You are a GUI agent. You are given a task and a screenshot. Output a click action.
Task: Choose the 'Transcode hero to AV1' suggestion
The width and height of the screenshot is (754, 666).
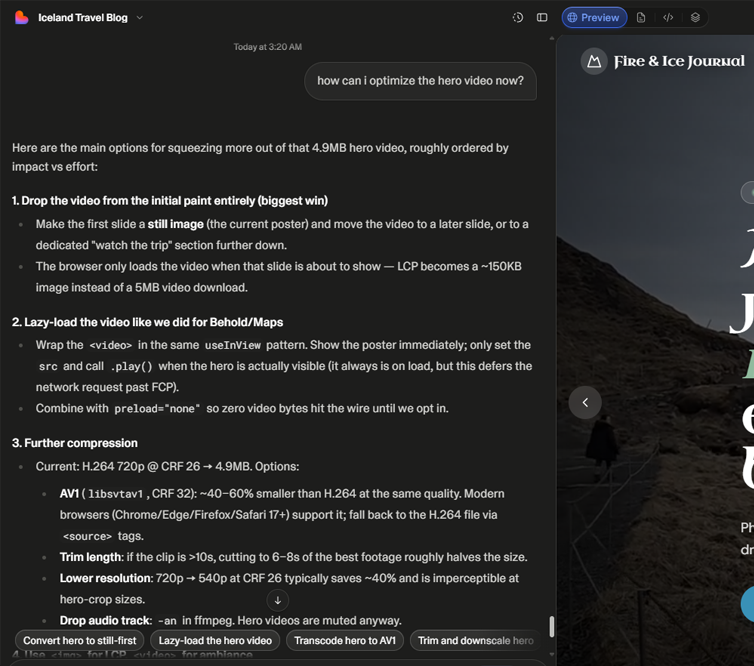coord(345,641)
